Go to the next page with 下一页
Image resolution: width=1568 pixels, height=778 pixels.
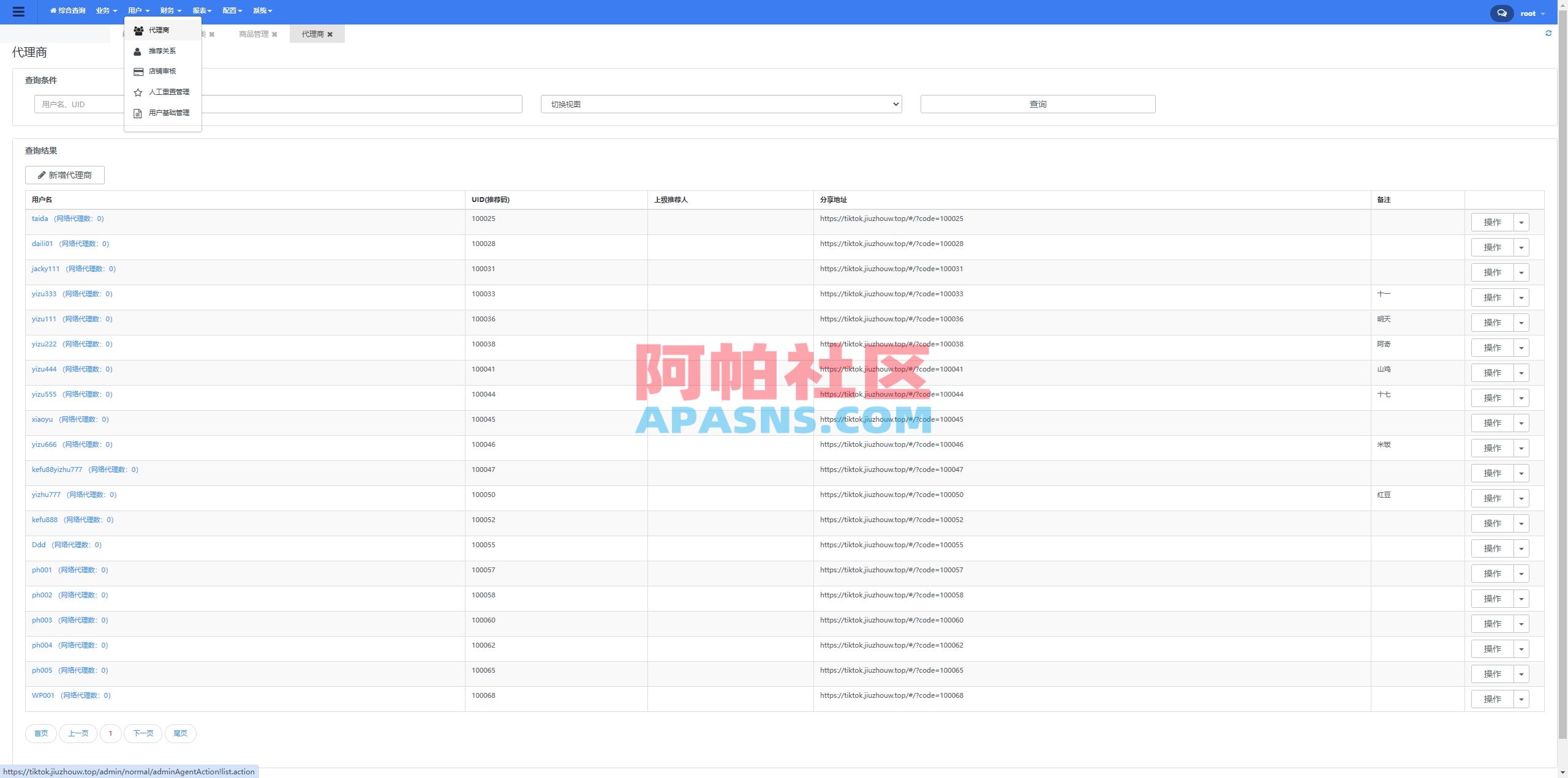pyautogui.click(x=143, y=733)
